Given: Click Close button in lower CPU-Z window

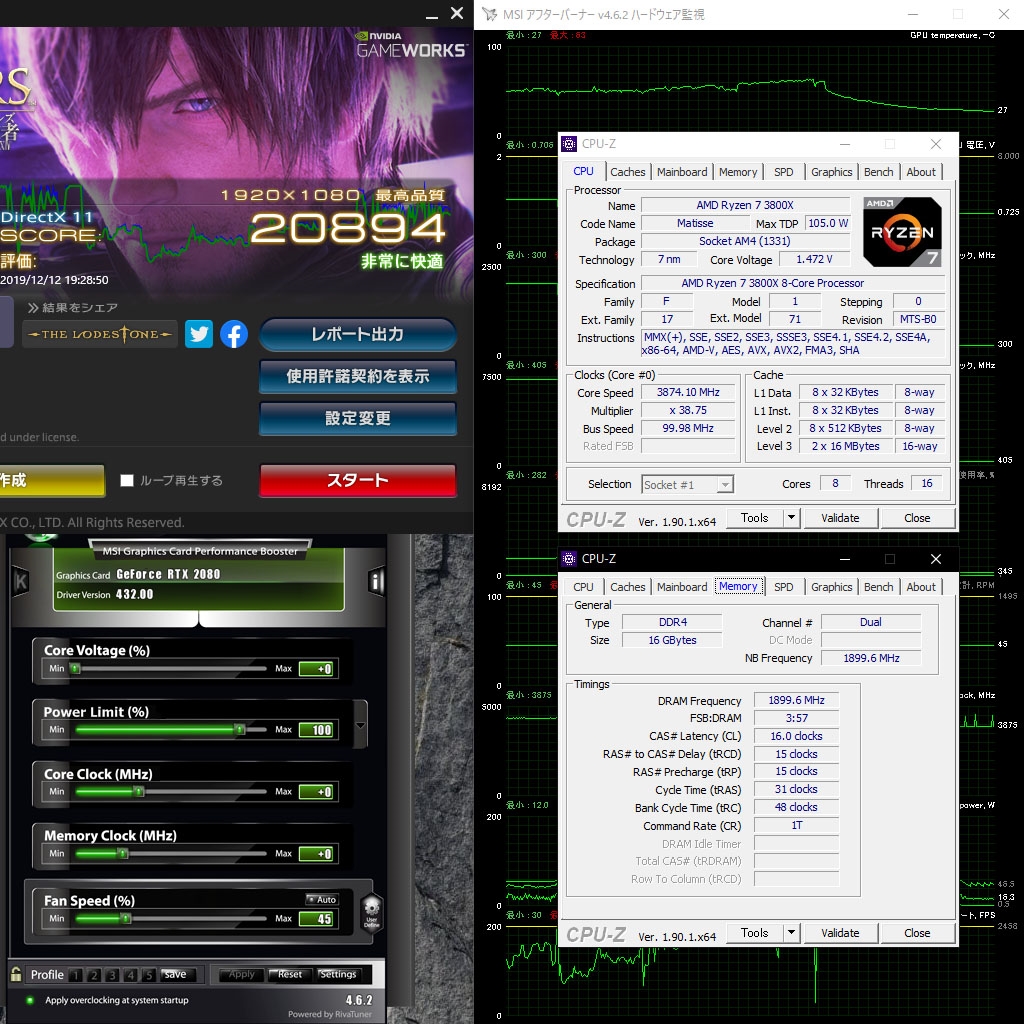Looking at the screenshot, I should tap(918, 933).
